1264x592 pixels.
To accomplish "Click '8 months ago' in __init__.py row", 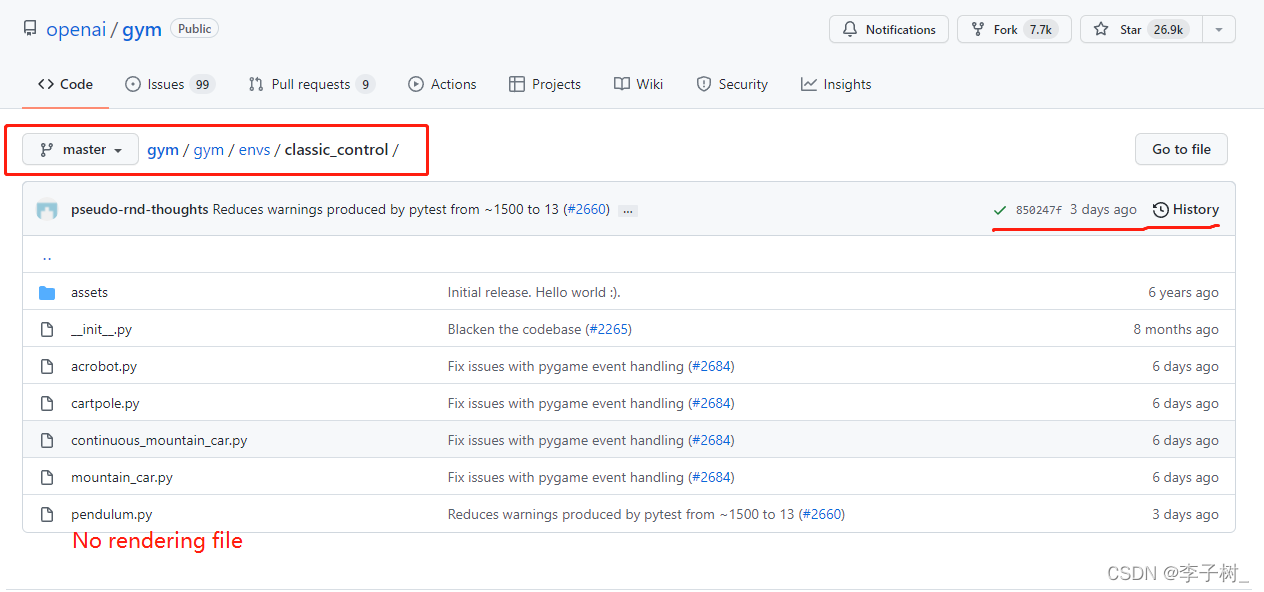I will coord(1176,329).
